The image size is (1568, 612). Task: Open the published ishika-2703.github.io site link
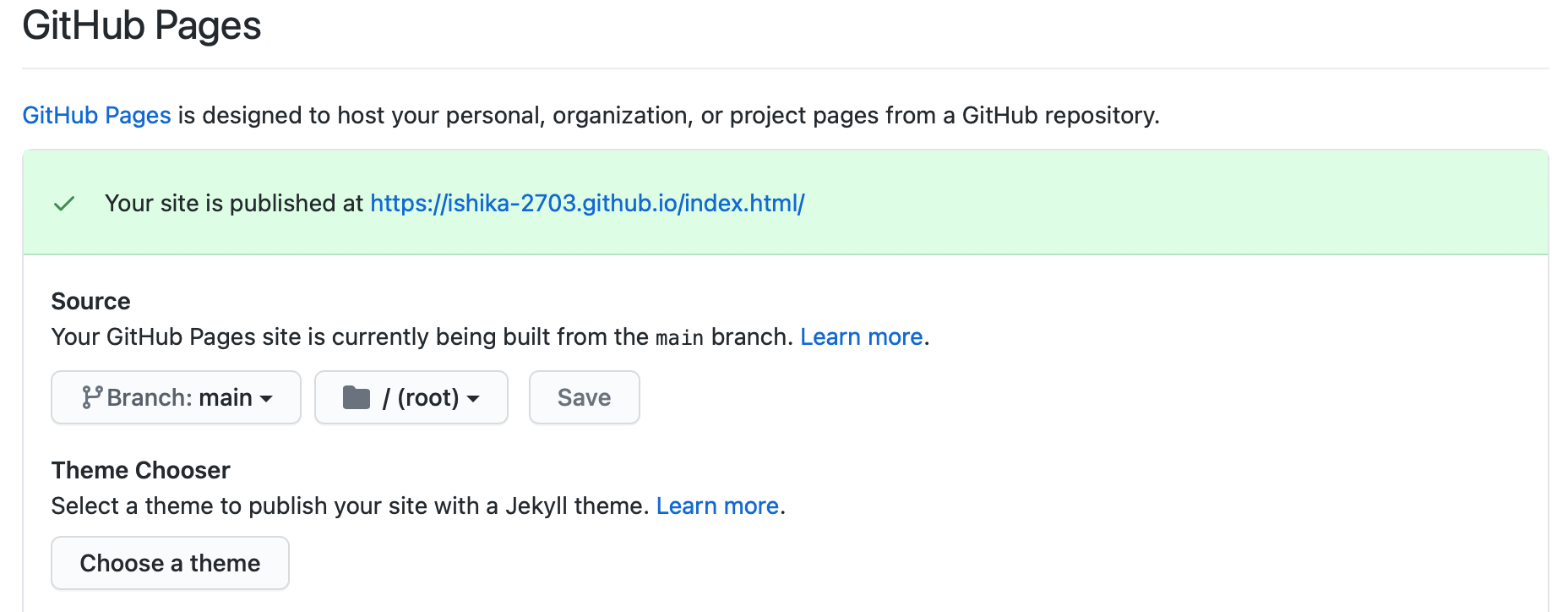587,204
